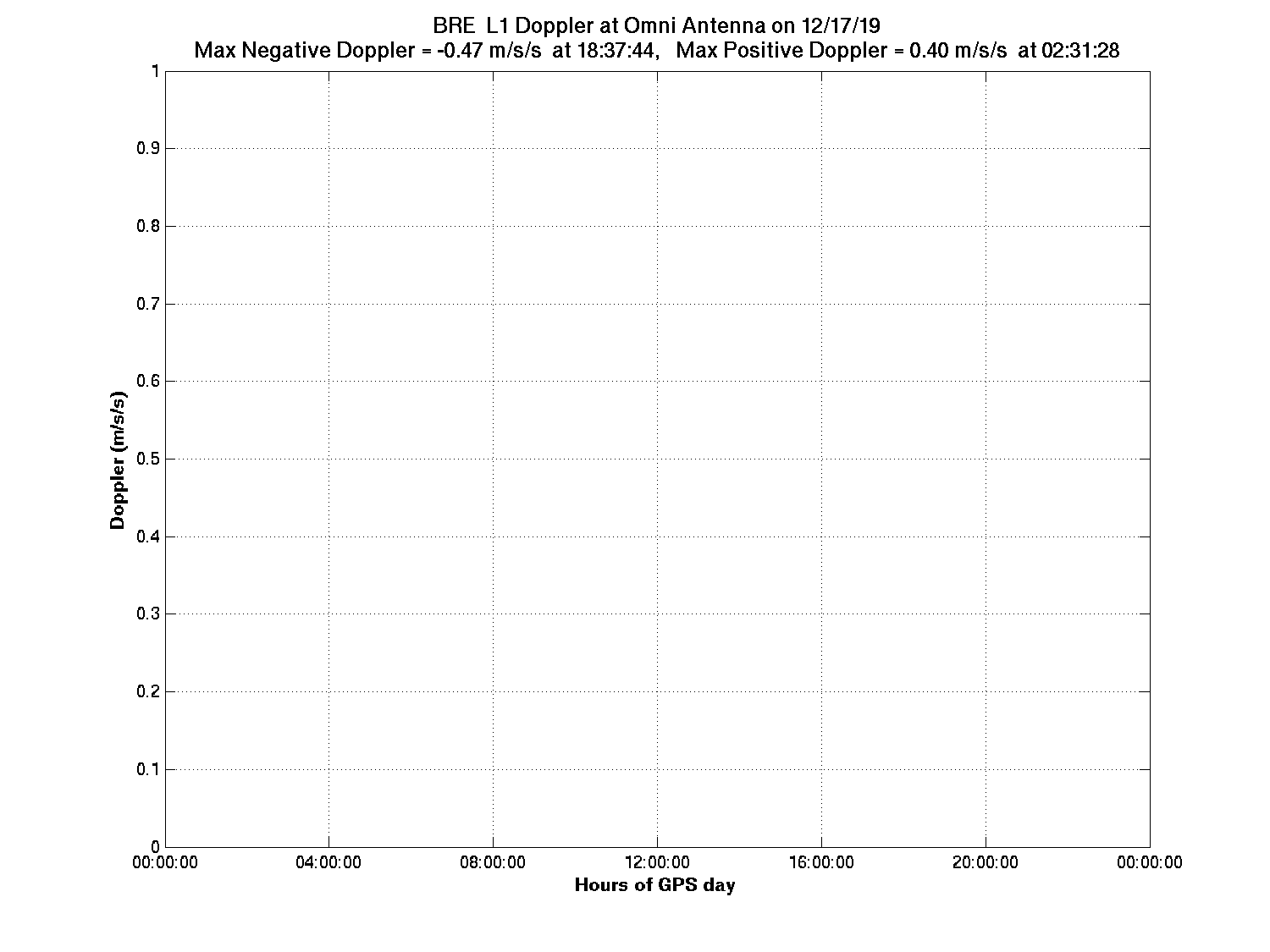
Task: Click the y-axis tick label '0.9'
Action: 148,149
